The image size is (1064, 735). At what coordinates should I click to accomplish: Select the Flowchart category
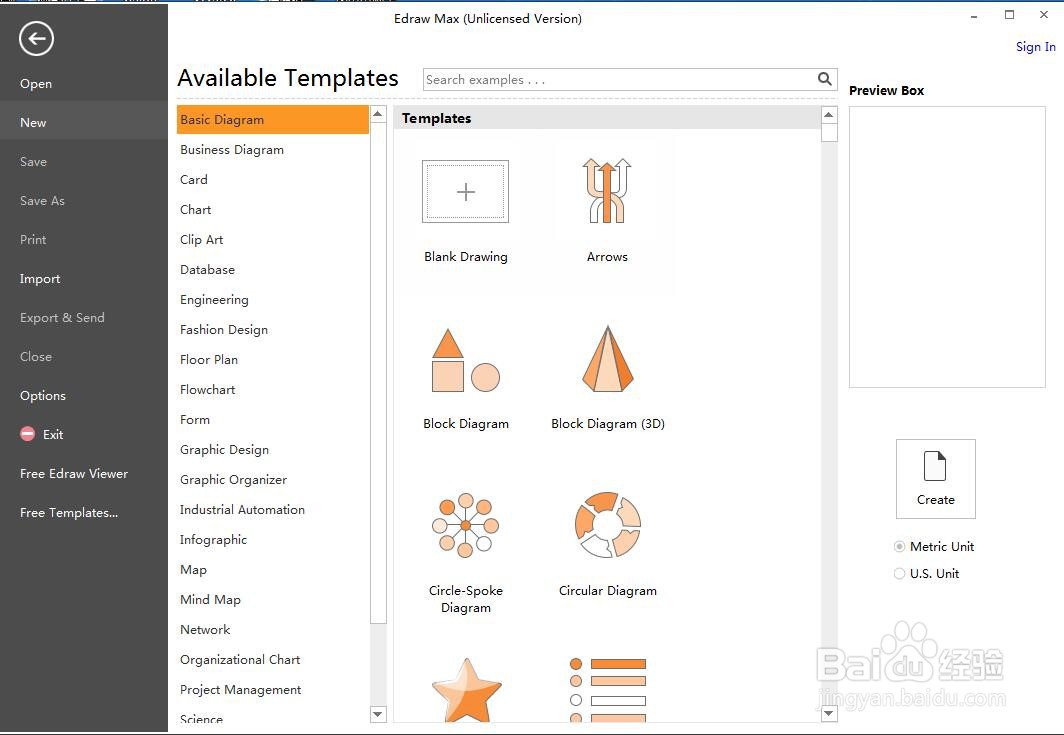(273, 390)
